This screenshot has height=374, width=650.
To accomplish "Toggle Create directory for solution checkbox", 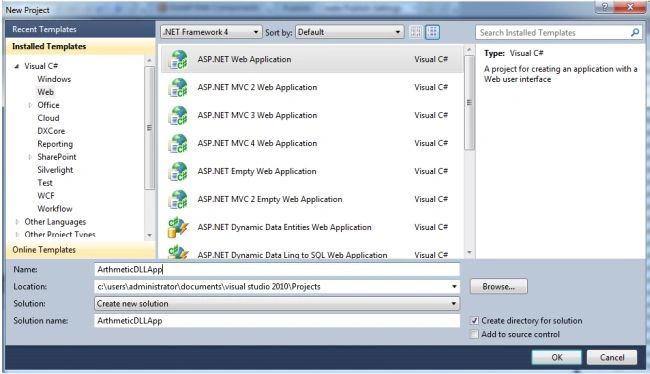I will 475,321.
